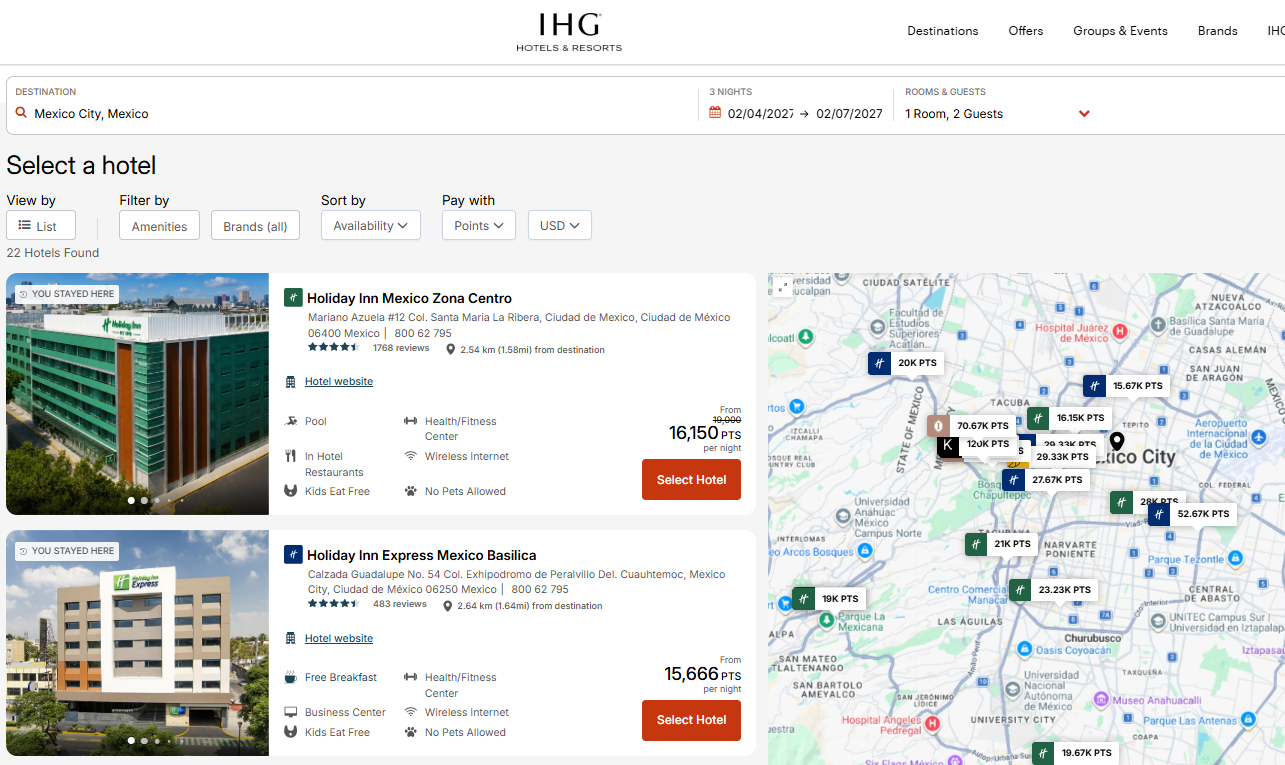1285x765 pixels.
Task: Select the 70.67K PTS map marker
Action: [971, 426]
